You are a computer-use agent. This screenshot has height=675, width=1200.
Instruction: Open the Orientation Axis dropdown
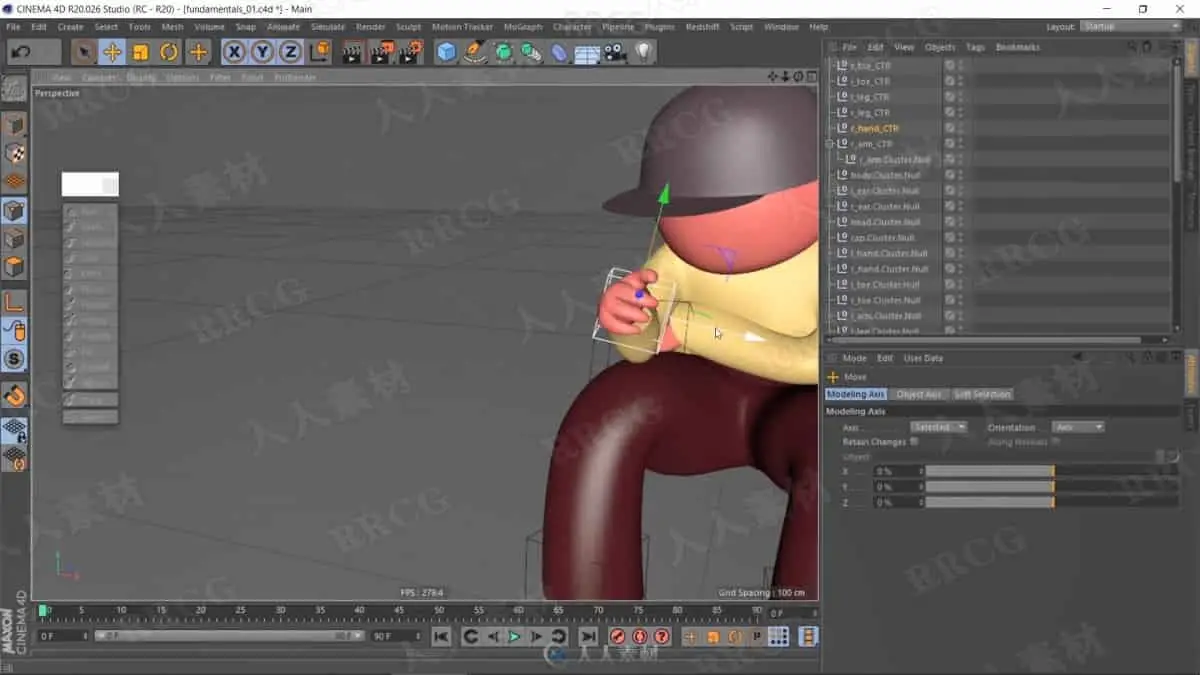click(1078, 427)
